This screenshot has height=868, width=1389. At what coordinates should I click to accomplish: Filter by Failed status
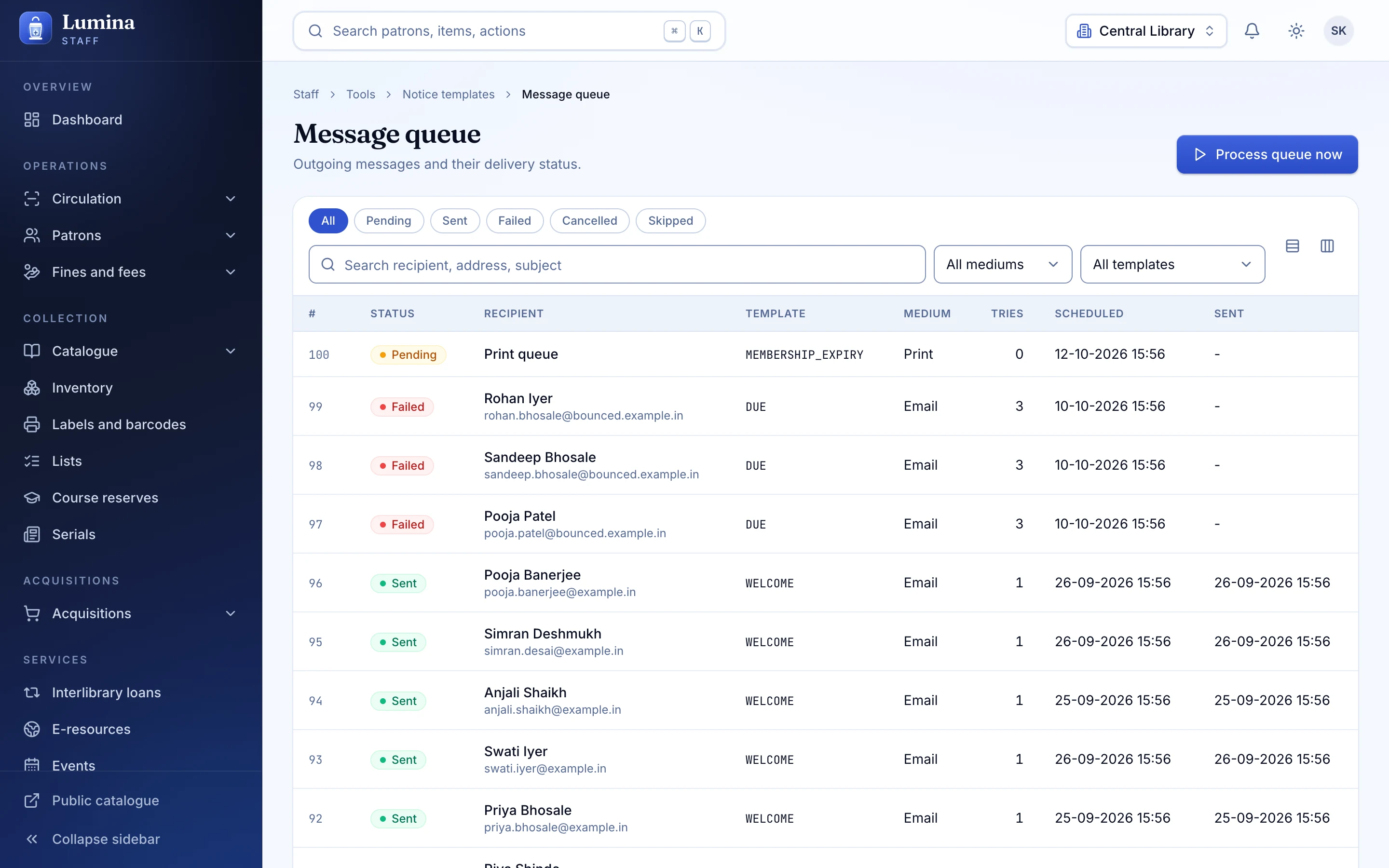coord(514,220)
